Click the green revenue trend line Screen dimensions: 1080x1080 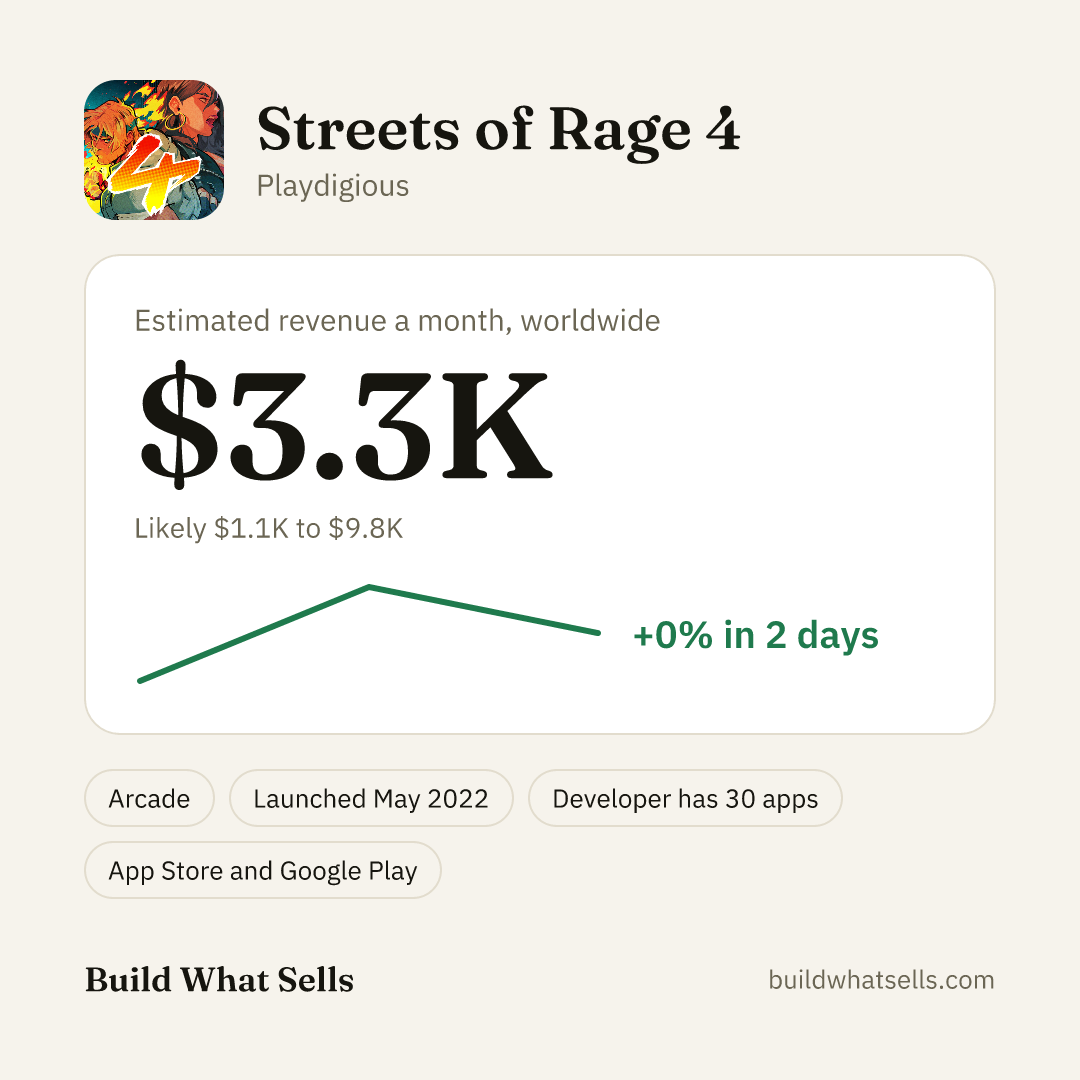(x=369, y=634)
